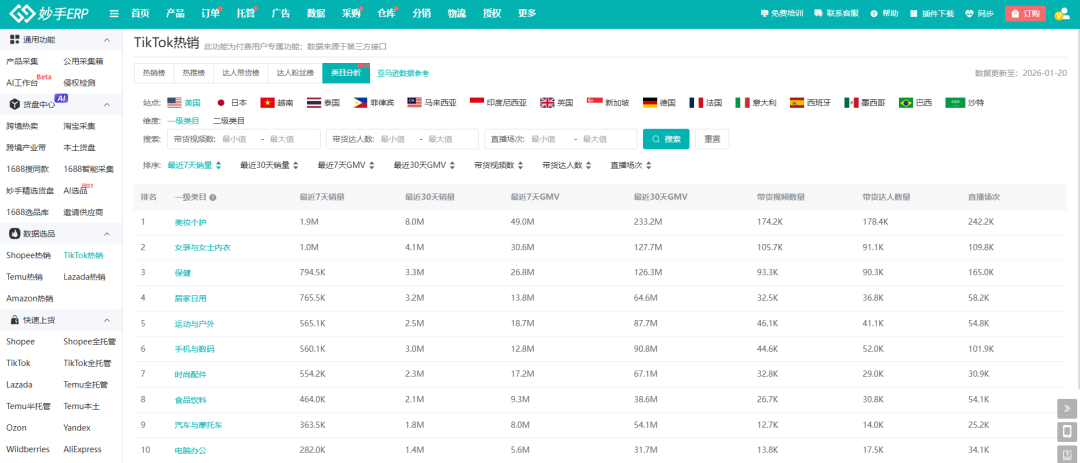
Task: Open 免费培训 free training
Action: pos(782,14)
